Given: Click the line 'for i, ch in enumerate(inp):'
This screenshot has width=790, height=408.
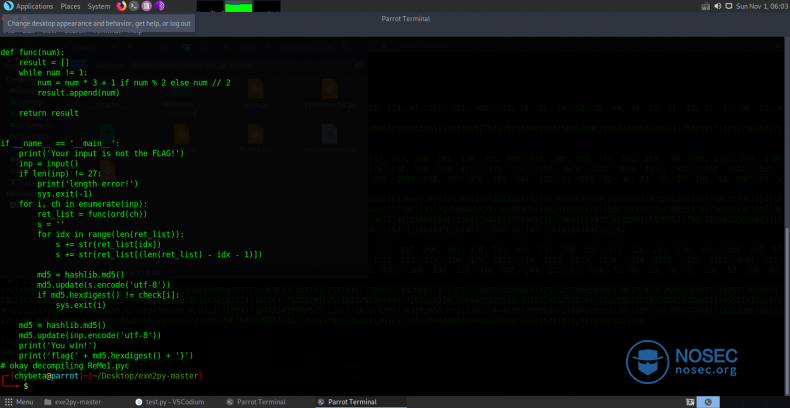Looking at the screenshot, I should (83, 204).
